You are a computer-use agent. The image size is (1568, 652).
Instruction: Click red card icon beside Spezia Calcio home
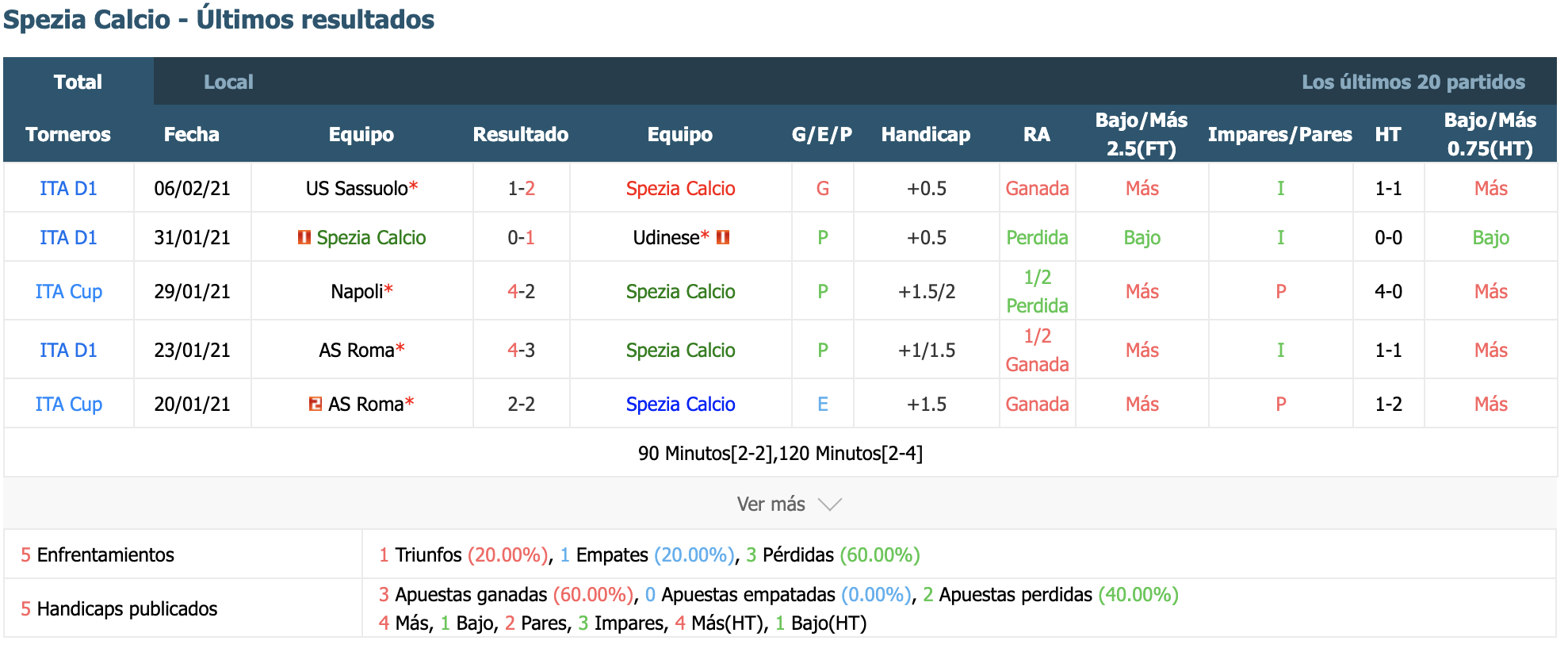(304, 237)
